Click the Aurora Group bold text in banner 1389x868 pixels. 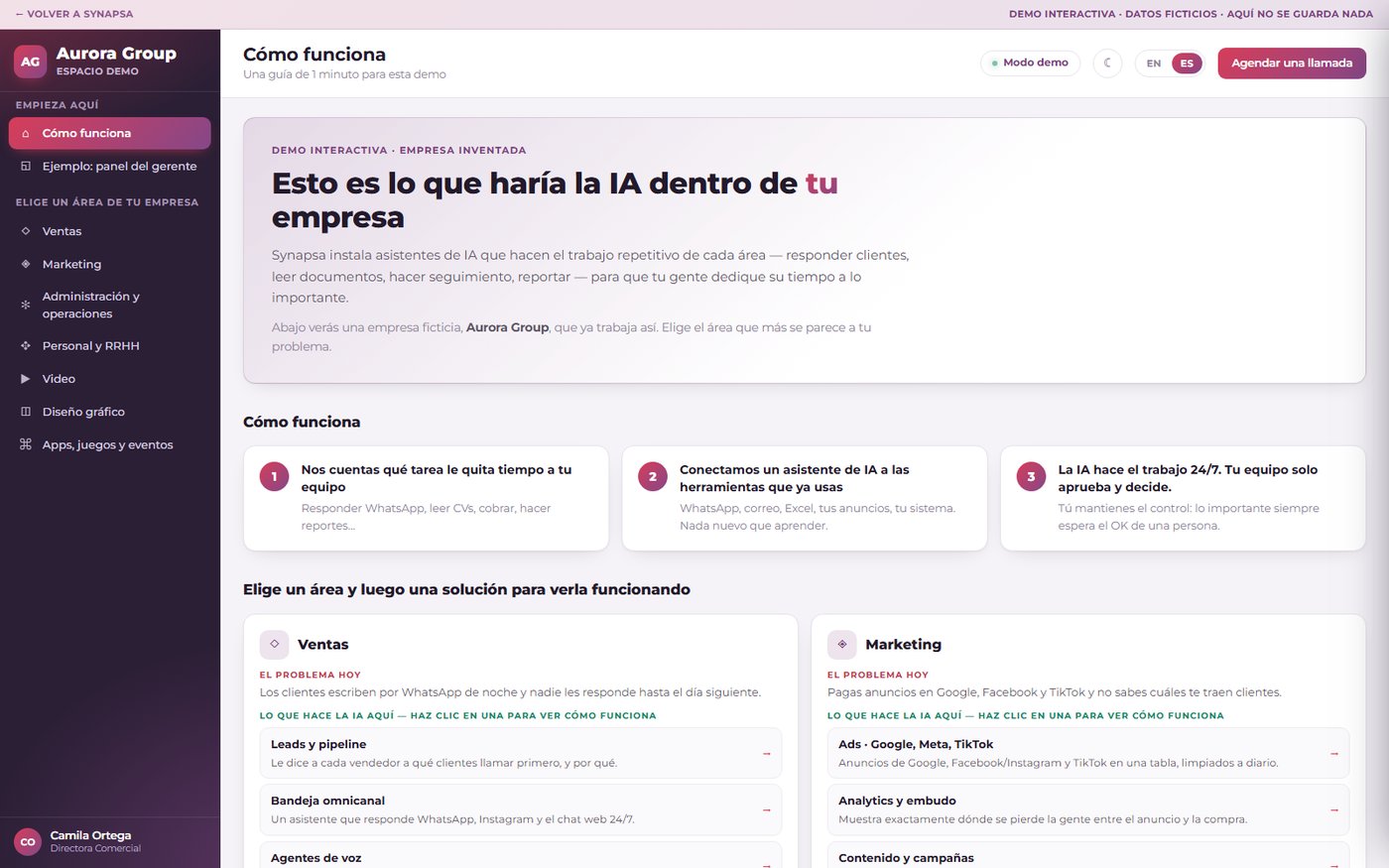(507, 327)
